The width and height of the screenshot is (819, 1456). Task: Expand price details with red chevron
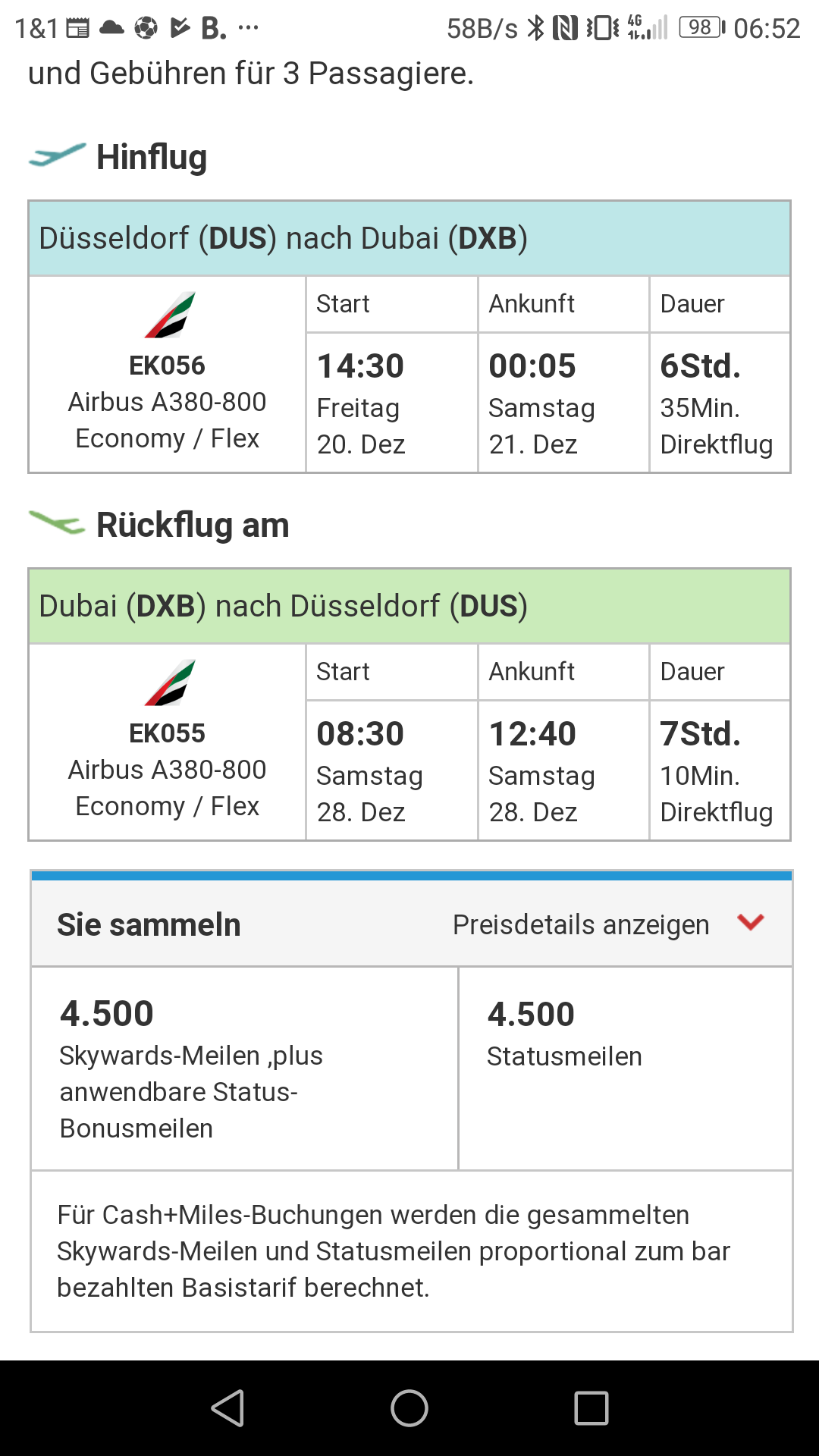coord(751,922)
